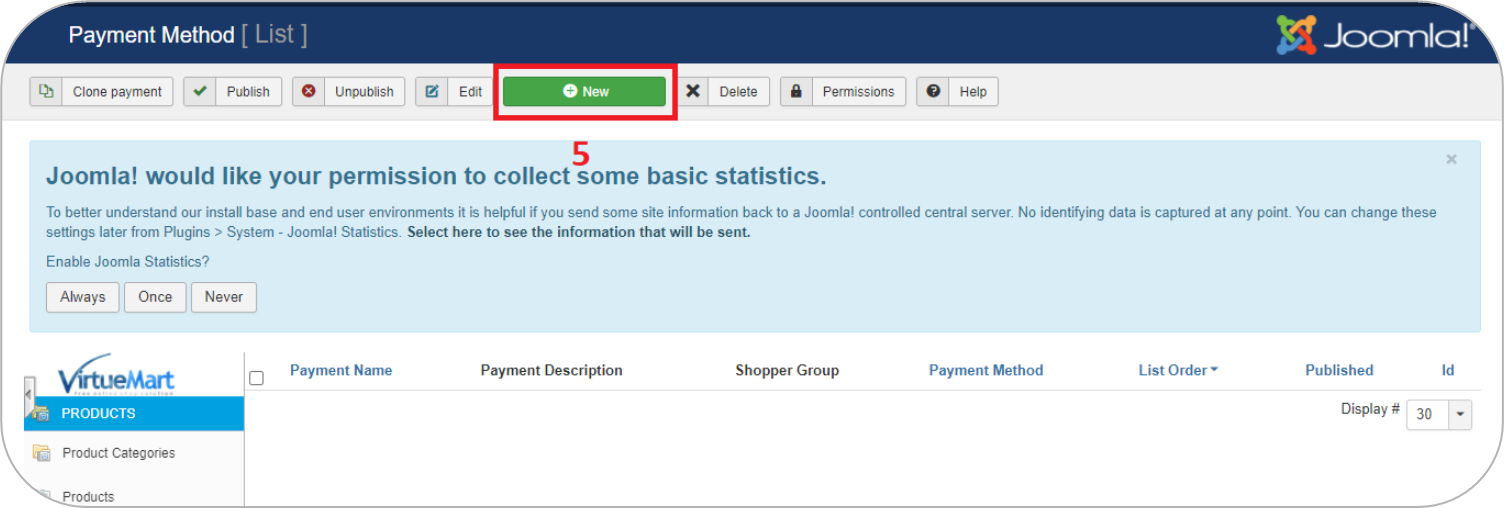The width and height of the screenshot is (1504, 508).
Task: Choose Always for Joomla statistics
Action: click(82, 297)
